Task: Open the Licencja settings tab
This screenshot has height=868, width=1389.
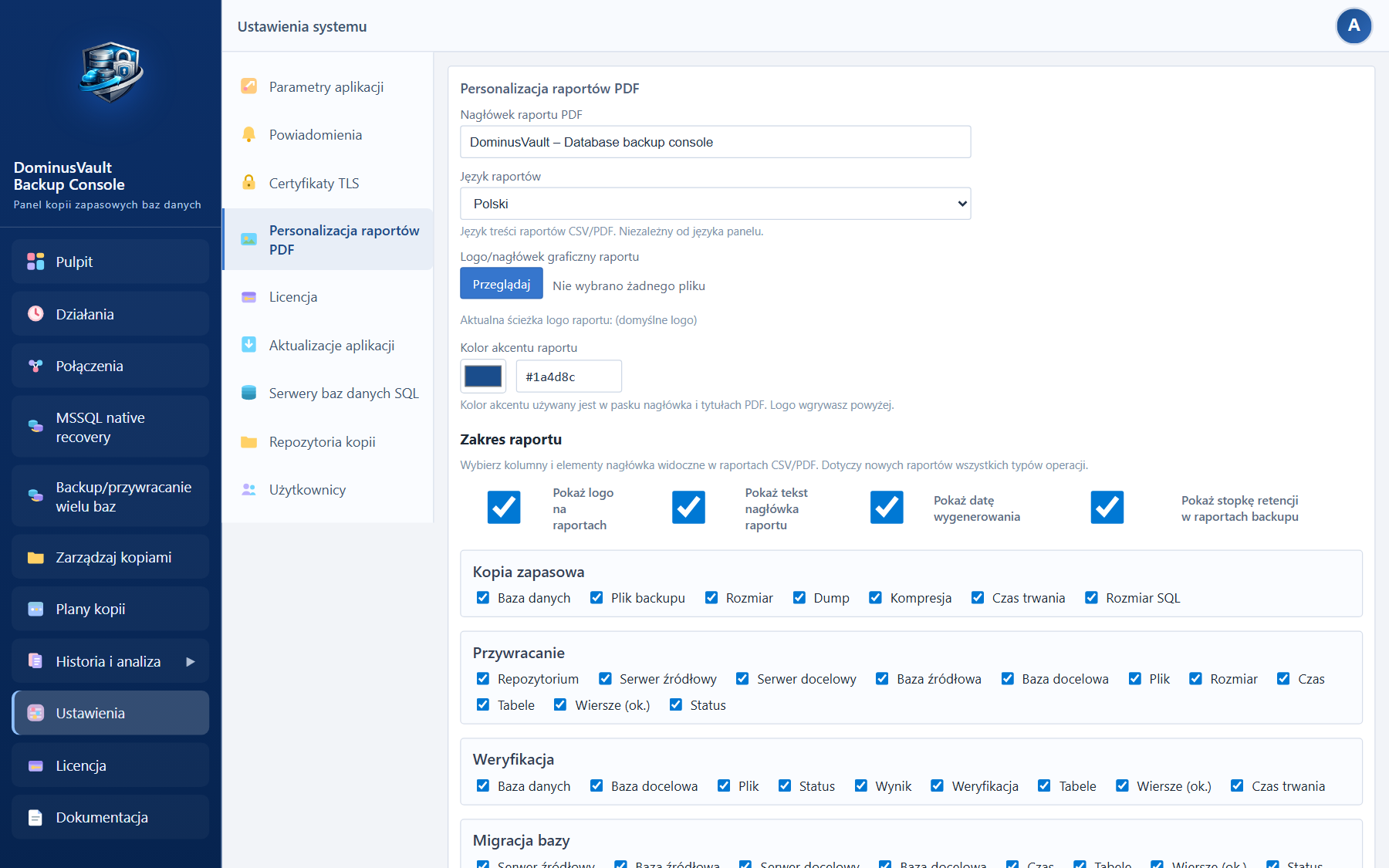Action: click(x=327, y=297)
